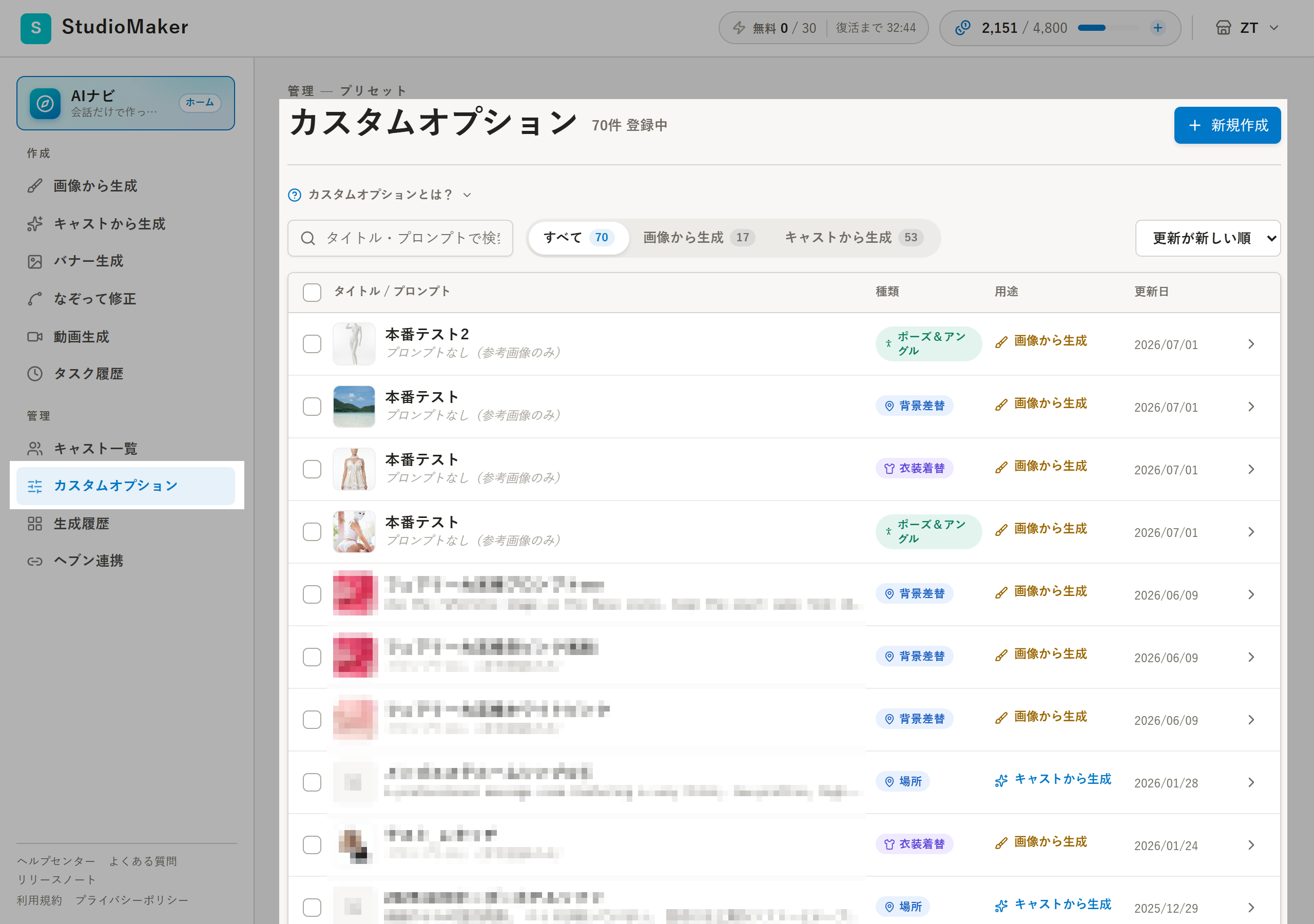Open the 衣装着替 2026/07/01 row chevron
Image resolution: width=1314 pixels, height=924 pixels.
pyautogui.click(x=1250, y=469)
